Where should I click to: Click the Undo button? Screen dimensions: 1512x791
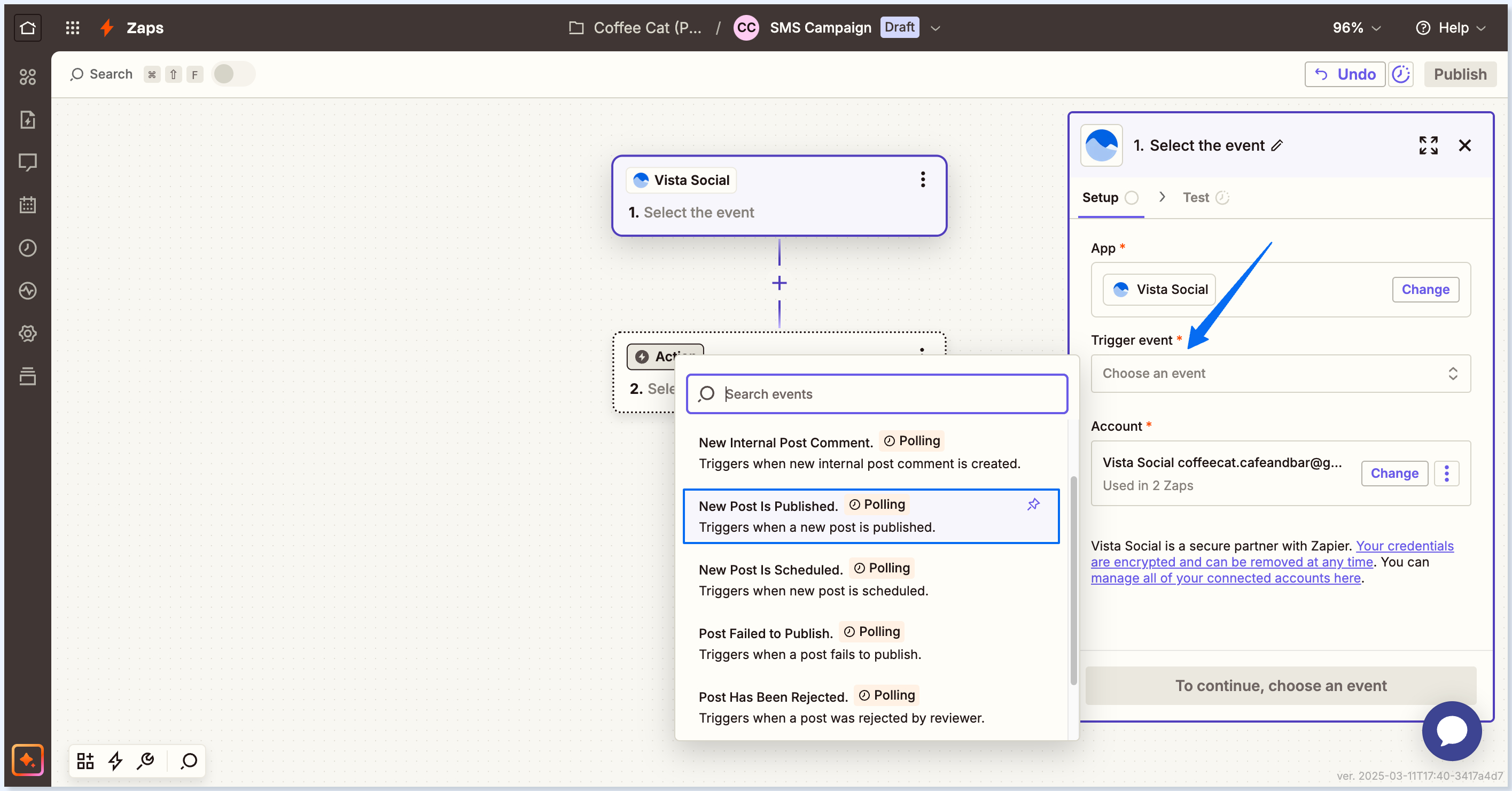pos(1344,75)
